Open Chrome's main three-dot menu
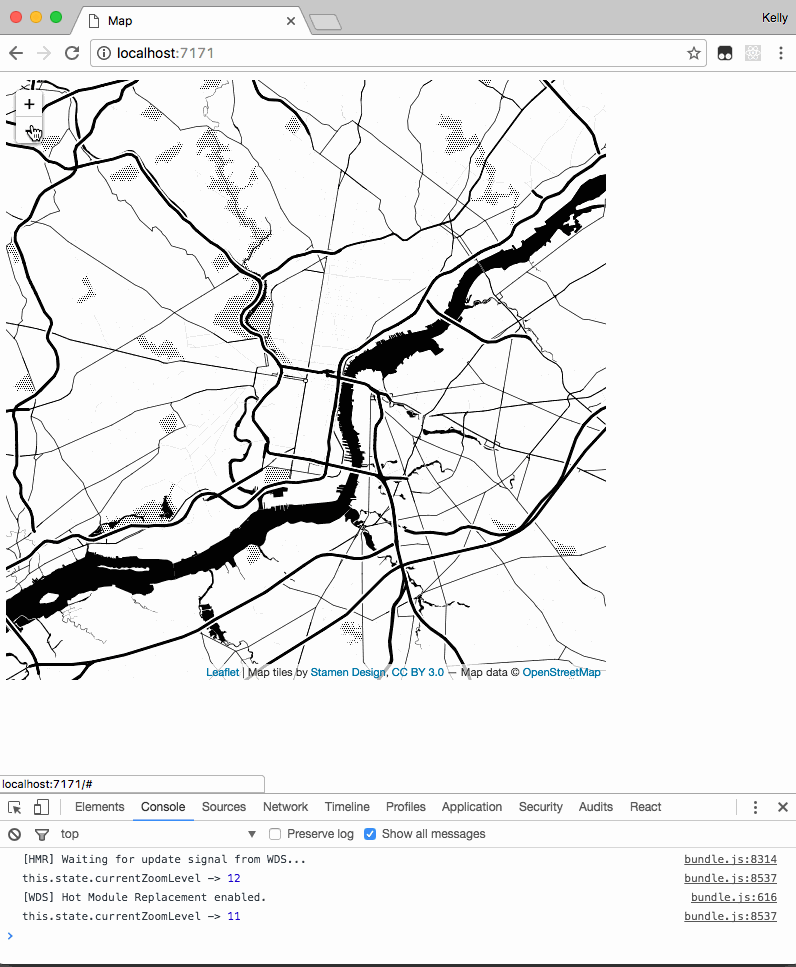Screen dimensions: 796x967 click(x=779, y=53)
